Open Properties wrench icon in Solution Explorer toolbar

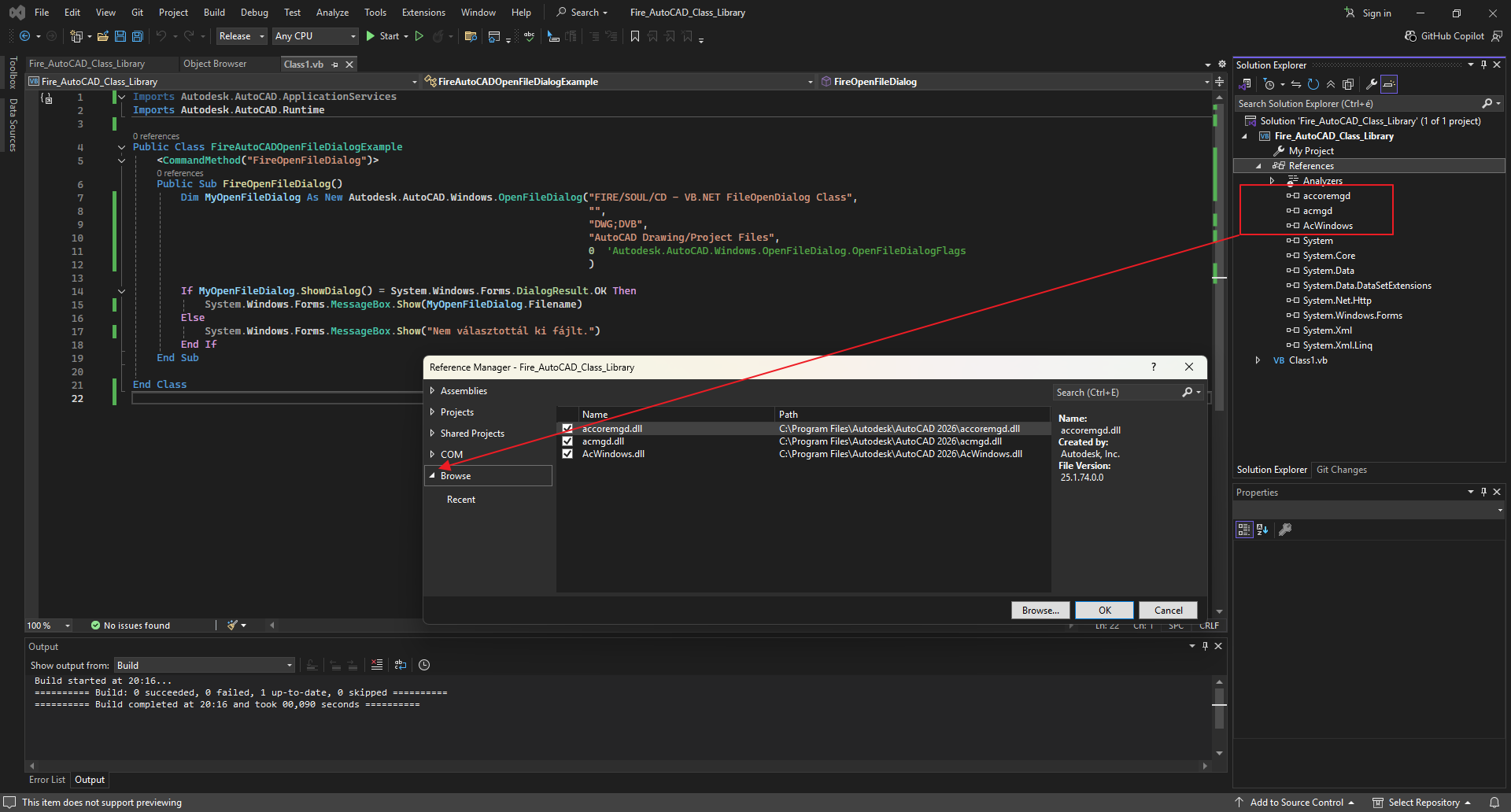(x=1371, y=84)
